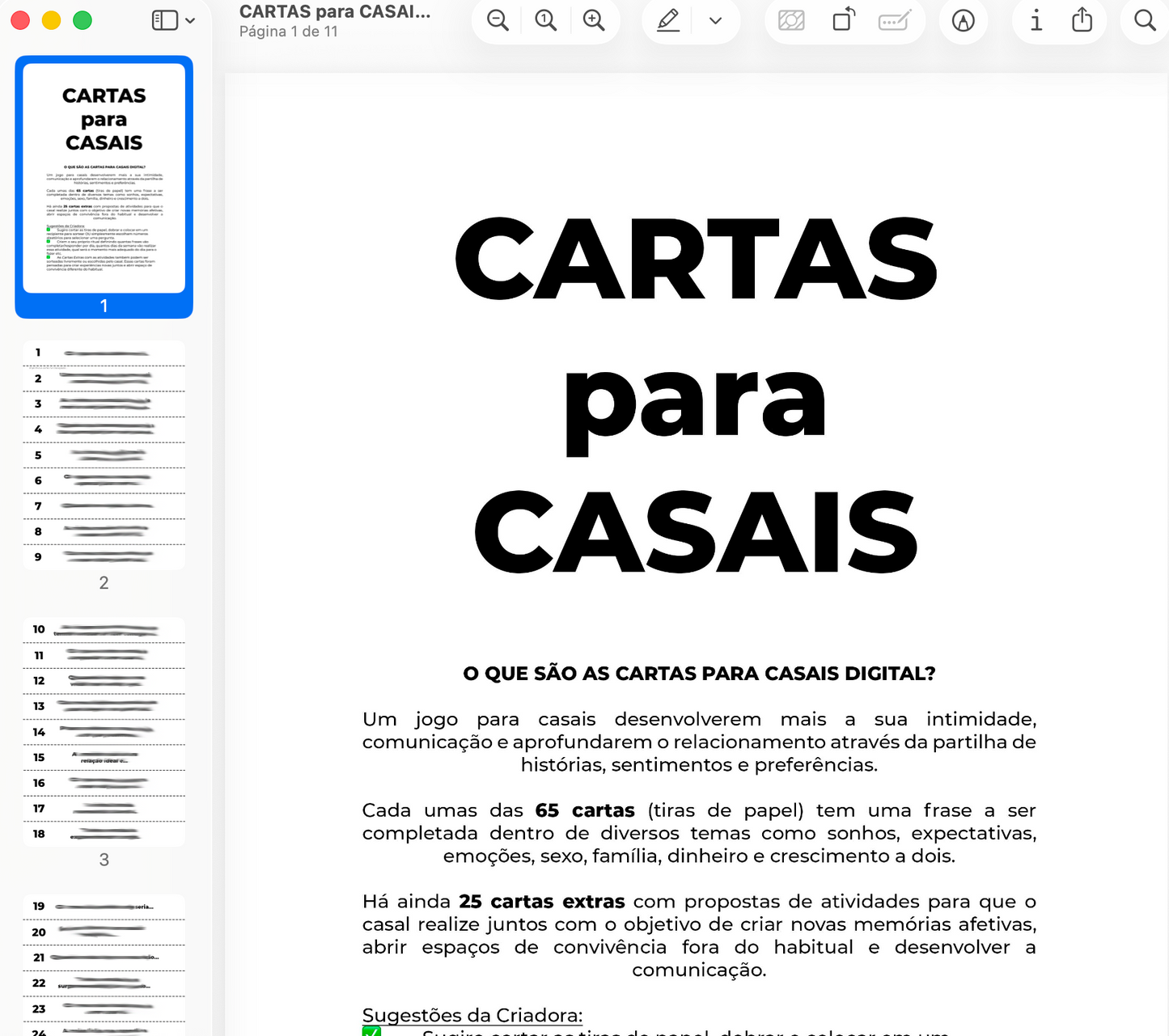Enter full screen with the green button
1169x1036 pixels.
click(83, 20)
